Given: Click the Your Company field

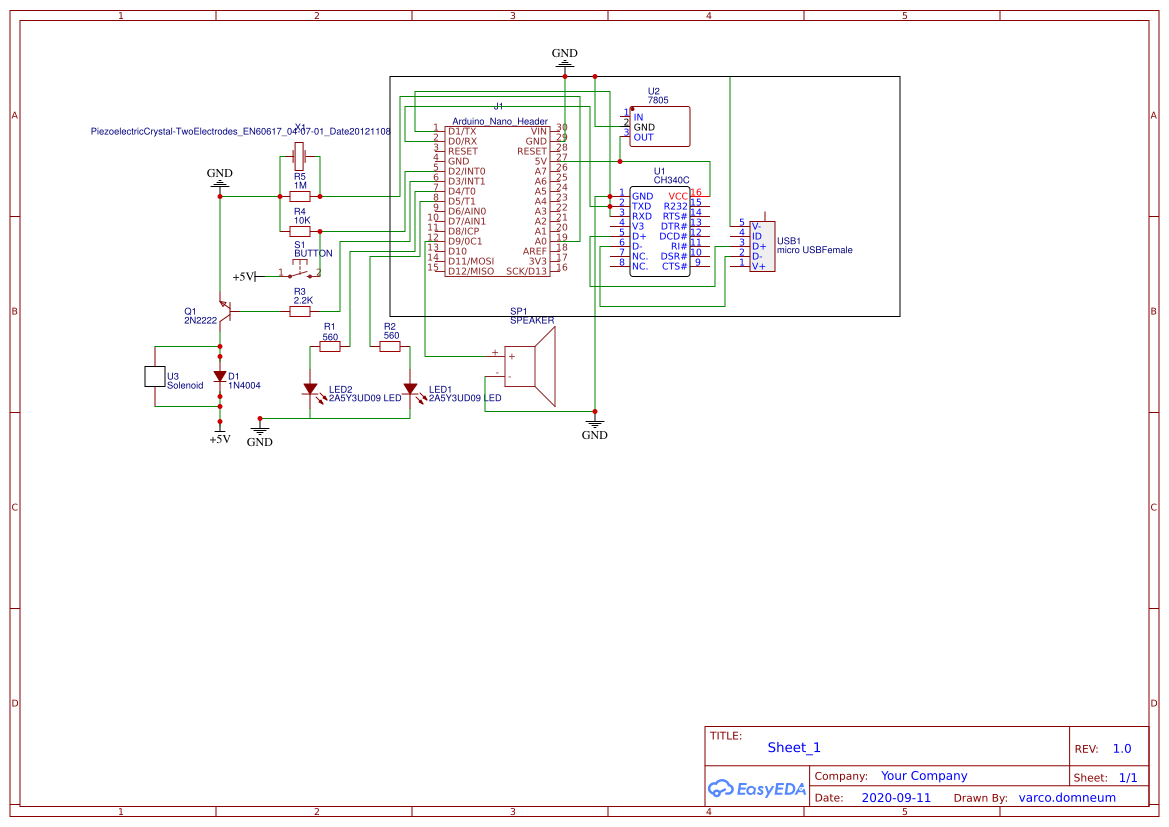Looking at the screenshot, I should (x=924, y=776).
